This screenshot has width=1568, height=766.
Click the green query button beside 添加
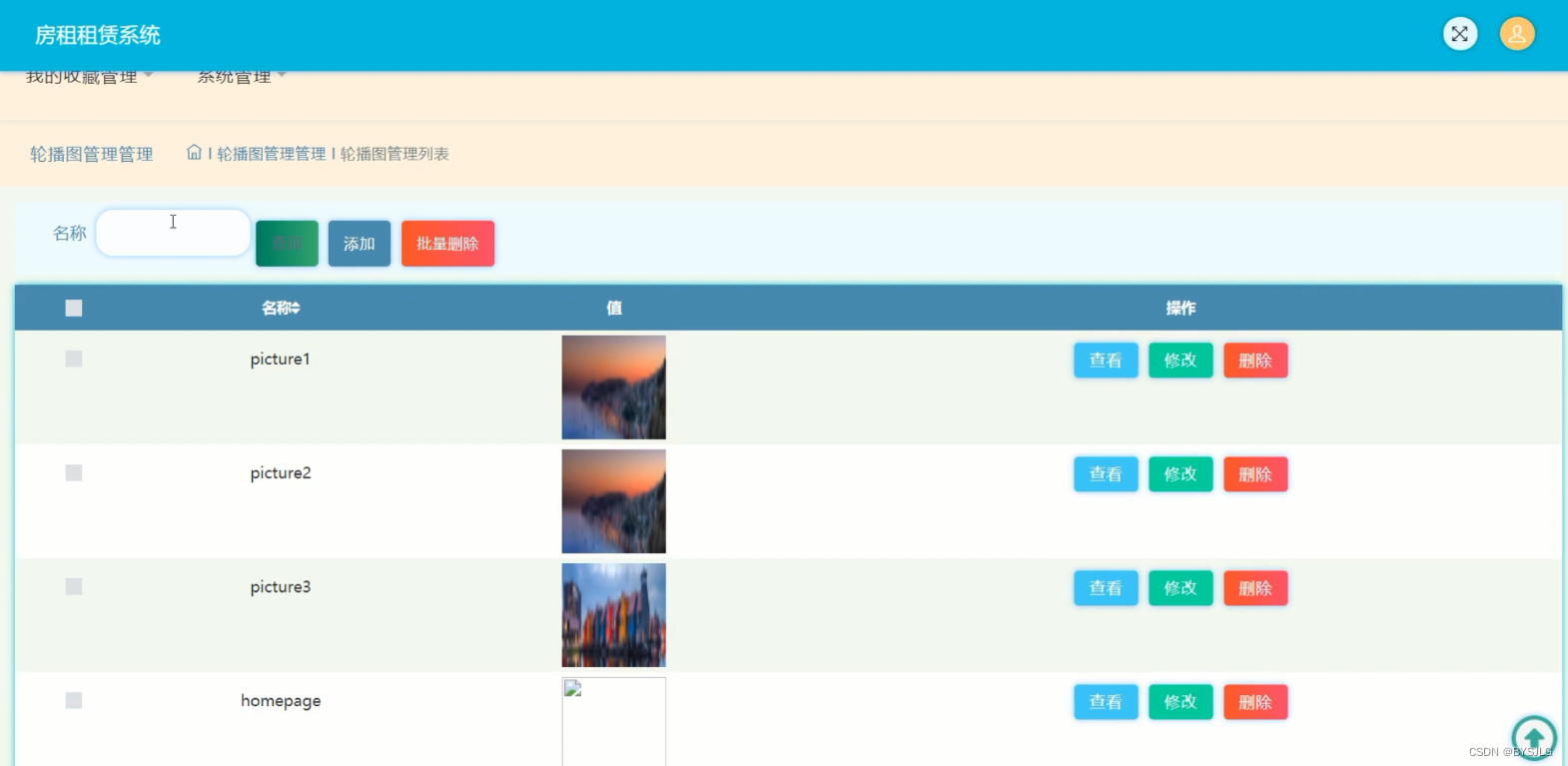click(287, 244)
